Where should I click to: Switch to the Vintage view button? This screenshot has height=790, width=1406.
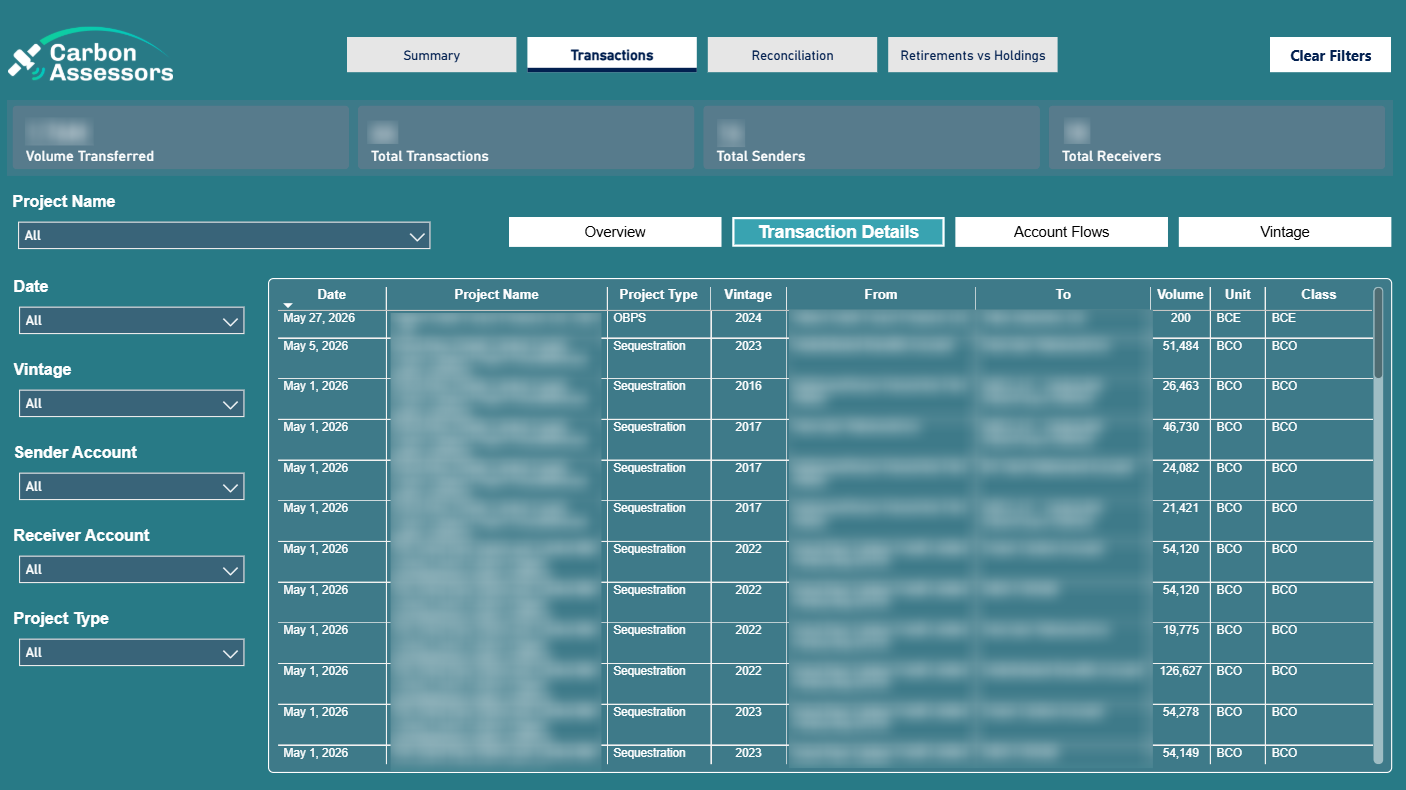click(x=1285, y=232)
